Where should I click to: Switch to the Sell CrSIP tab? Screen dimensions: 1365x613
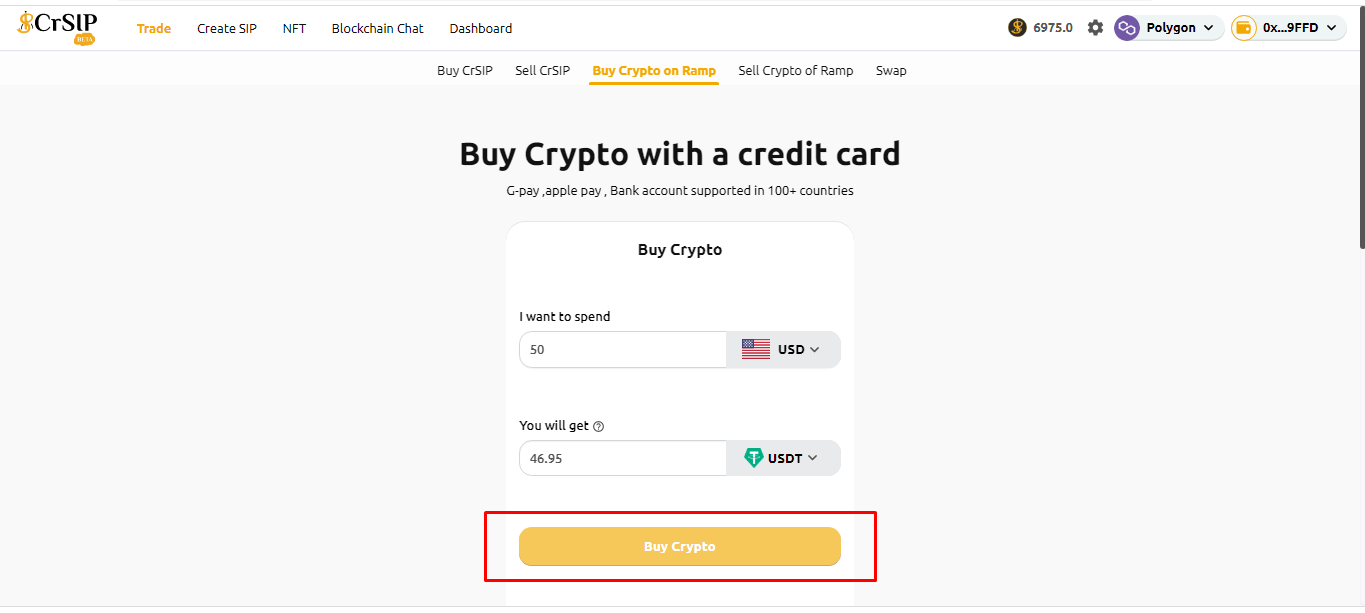coord(542,71)
